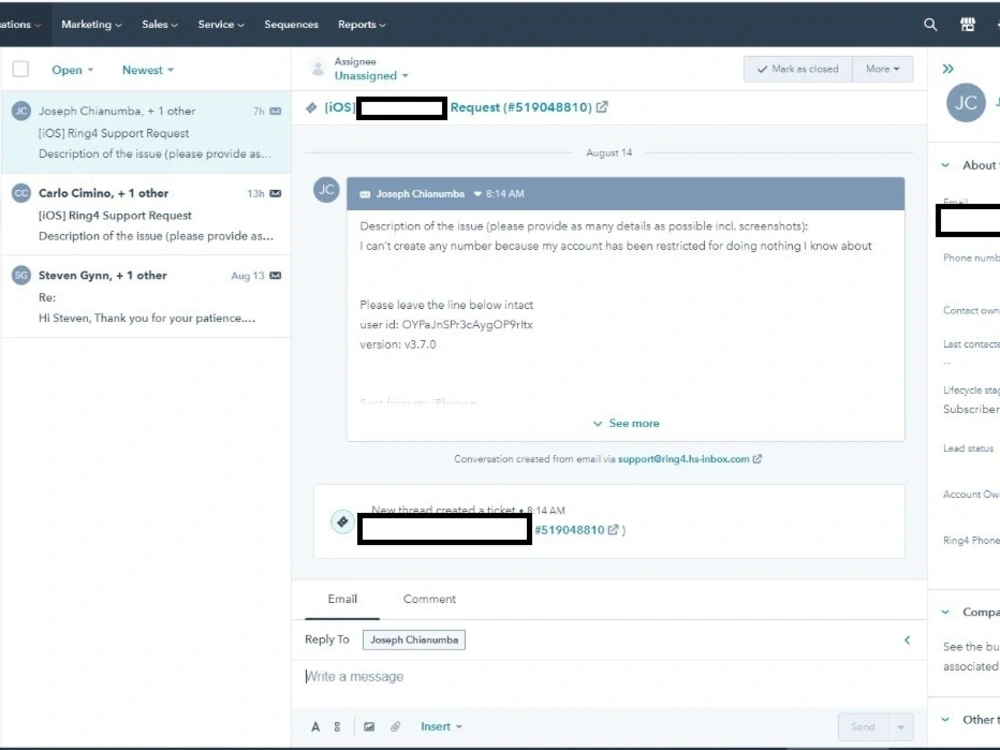Click the ticket icon beside [iOS] title
The height and width of the screenshot is (750, 1000).
pyautogui.click(x=311, y=108)
